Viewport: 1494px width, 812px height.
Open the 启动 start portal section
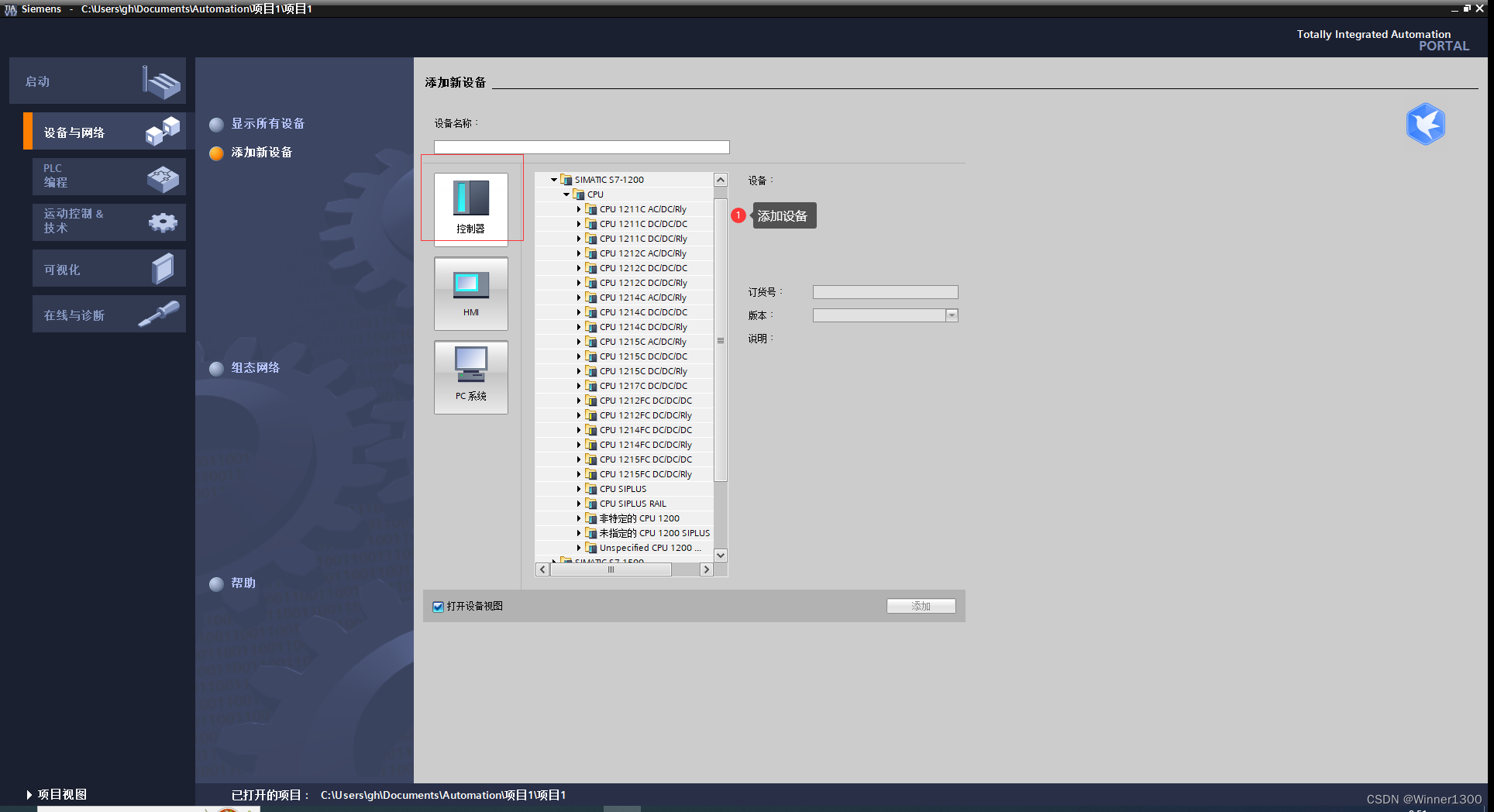click(x=98, y=81)
